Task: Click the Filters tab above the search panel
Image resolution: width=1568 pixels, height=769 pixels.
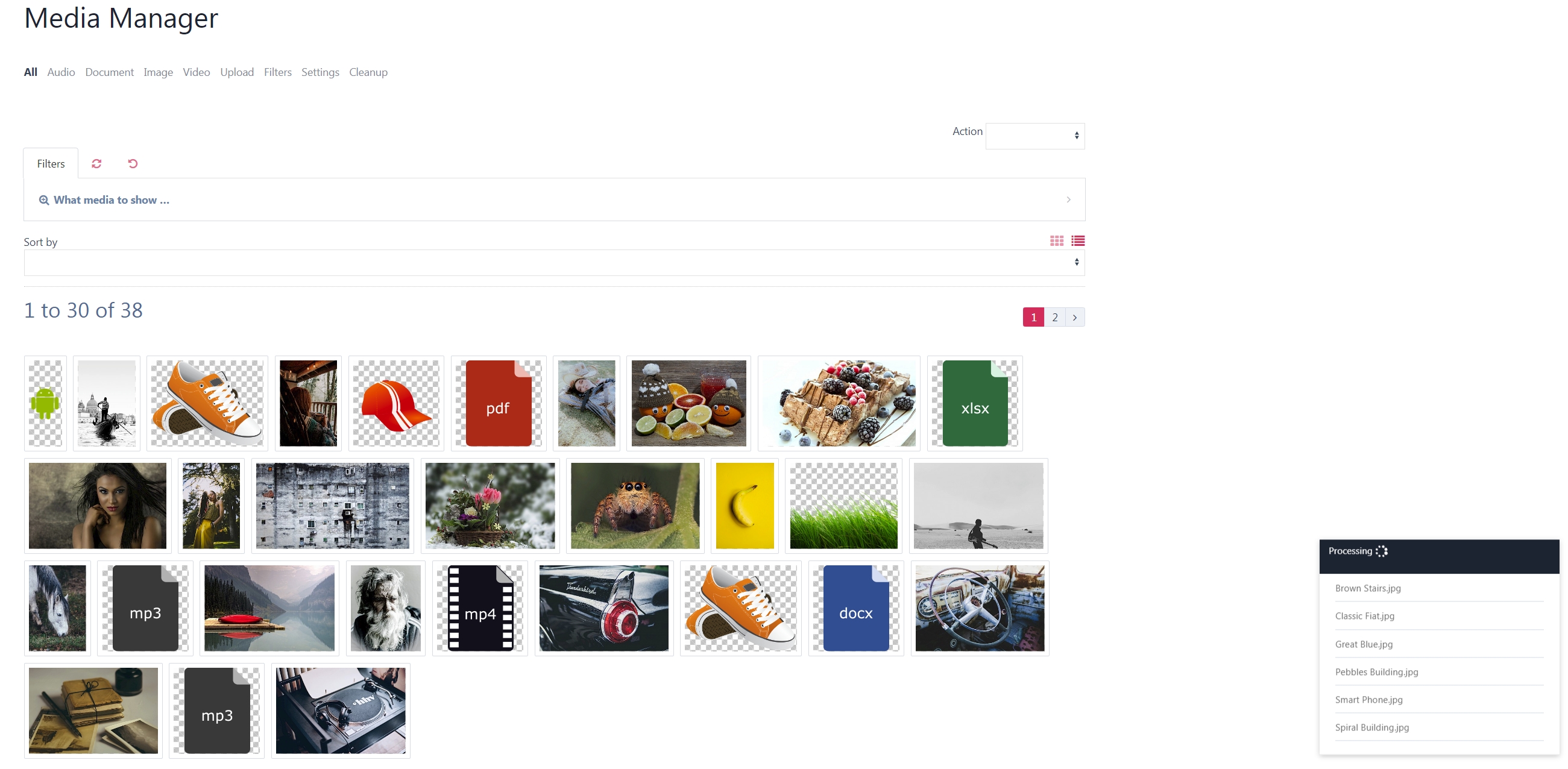Action: (51, 164)
